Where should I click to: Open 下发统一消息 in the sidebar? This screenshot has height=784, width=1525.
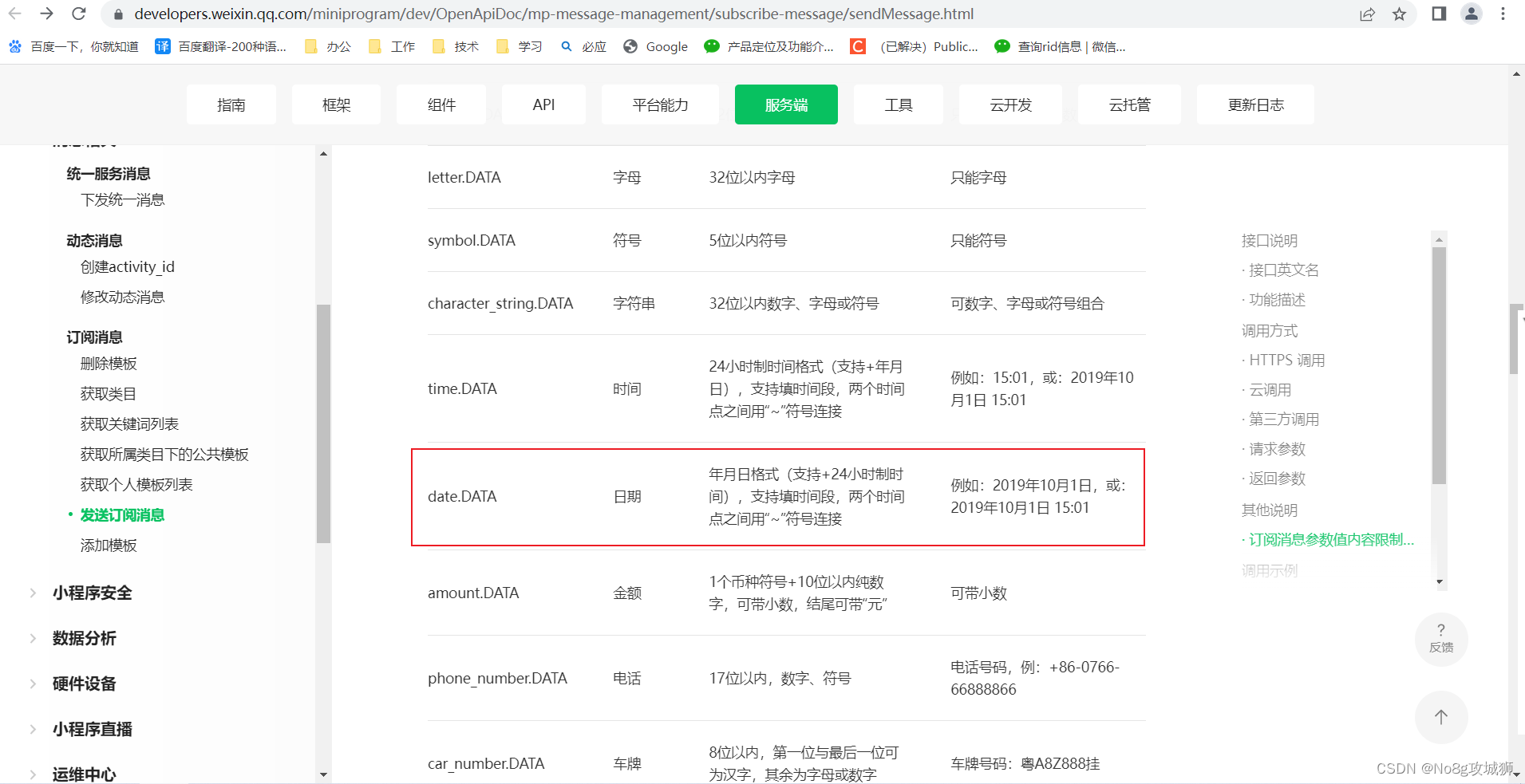[122, 199]
